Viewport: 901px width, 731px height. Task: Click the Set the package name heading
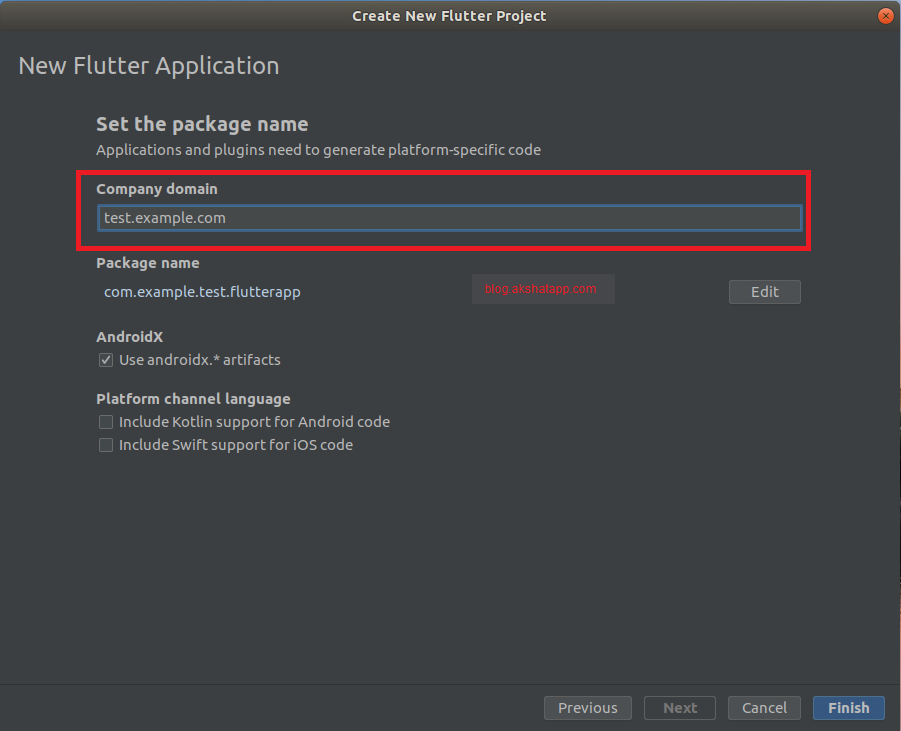(x=202, y=123)
